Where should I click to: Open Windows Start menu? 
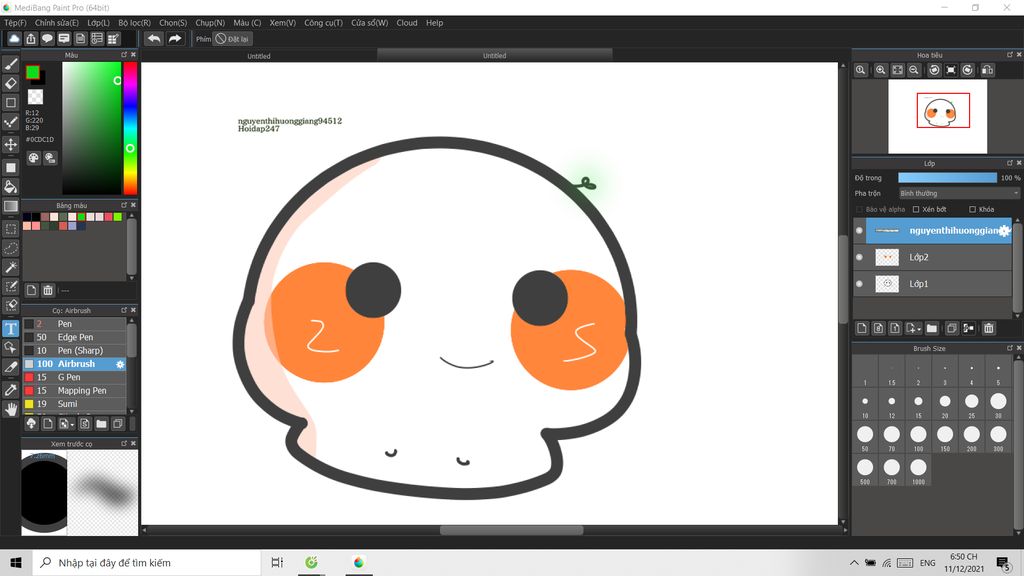[16, 562]
